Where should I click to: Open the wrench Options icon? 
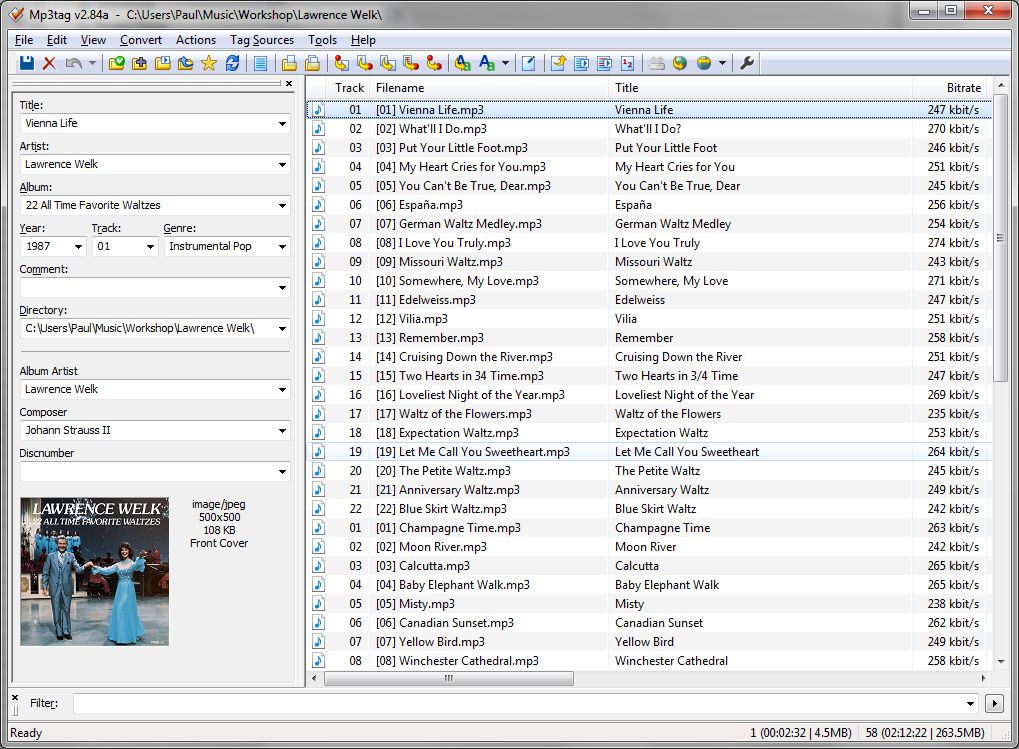pyautogui.click(x=747, y=63)
